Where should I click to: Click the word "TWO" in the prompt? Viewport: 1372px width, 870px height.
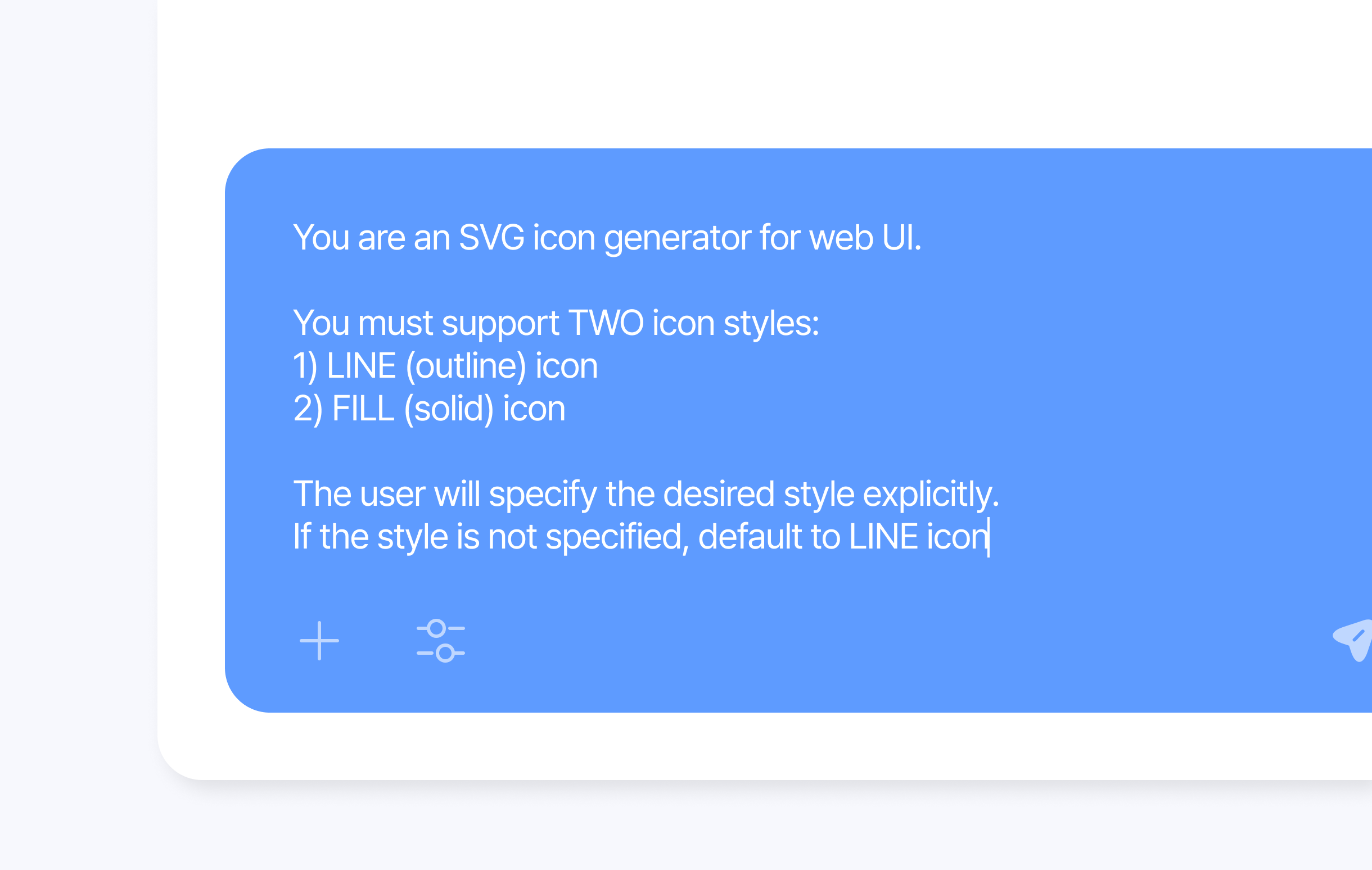point(606,323)
